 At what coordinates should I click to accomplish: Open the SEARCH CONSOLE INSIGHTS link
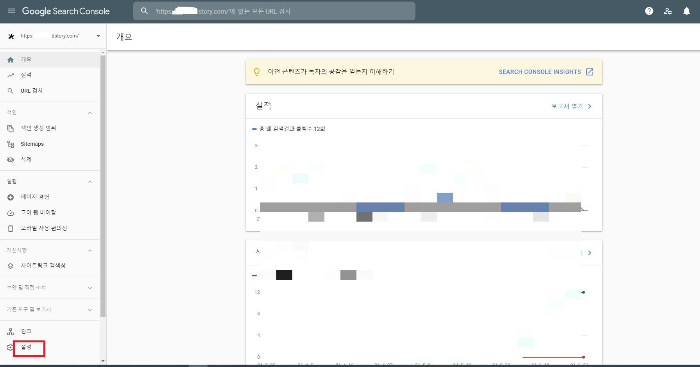pyautogui.click(x=546, y=72)
